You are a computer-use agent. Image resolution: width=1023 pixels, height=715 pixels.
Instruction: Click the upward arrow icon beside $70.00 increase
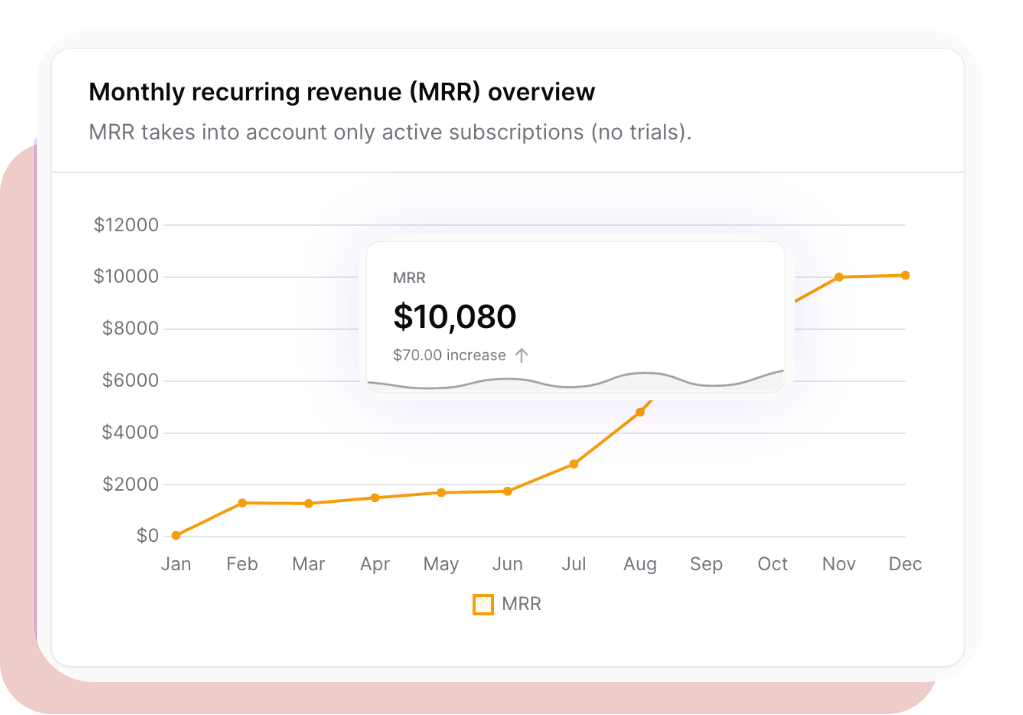(522, 355)
